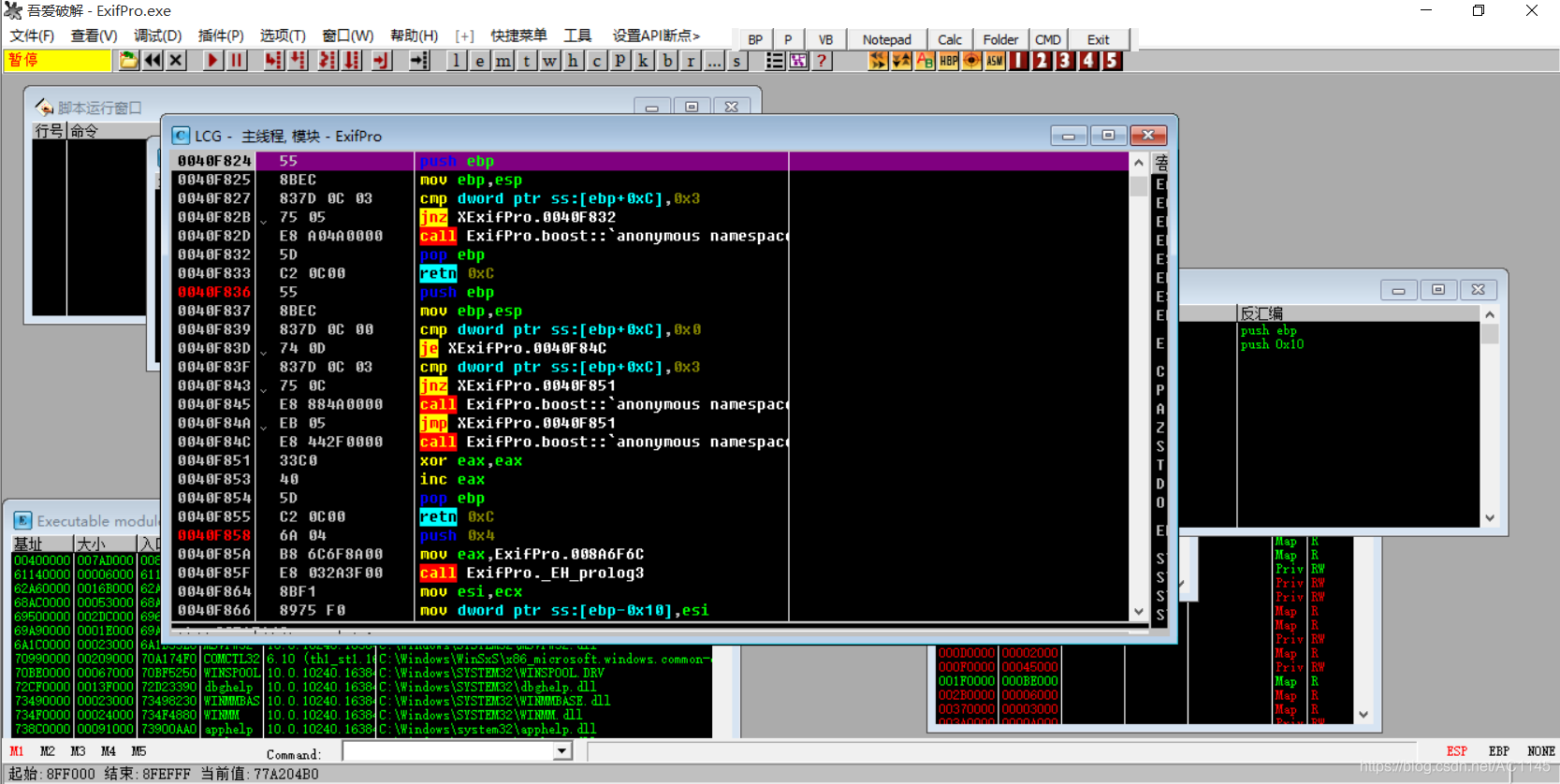The image size is (1560, 784).
Task: Click the BP button
Action: 755,39
